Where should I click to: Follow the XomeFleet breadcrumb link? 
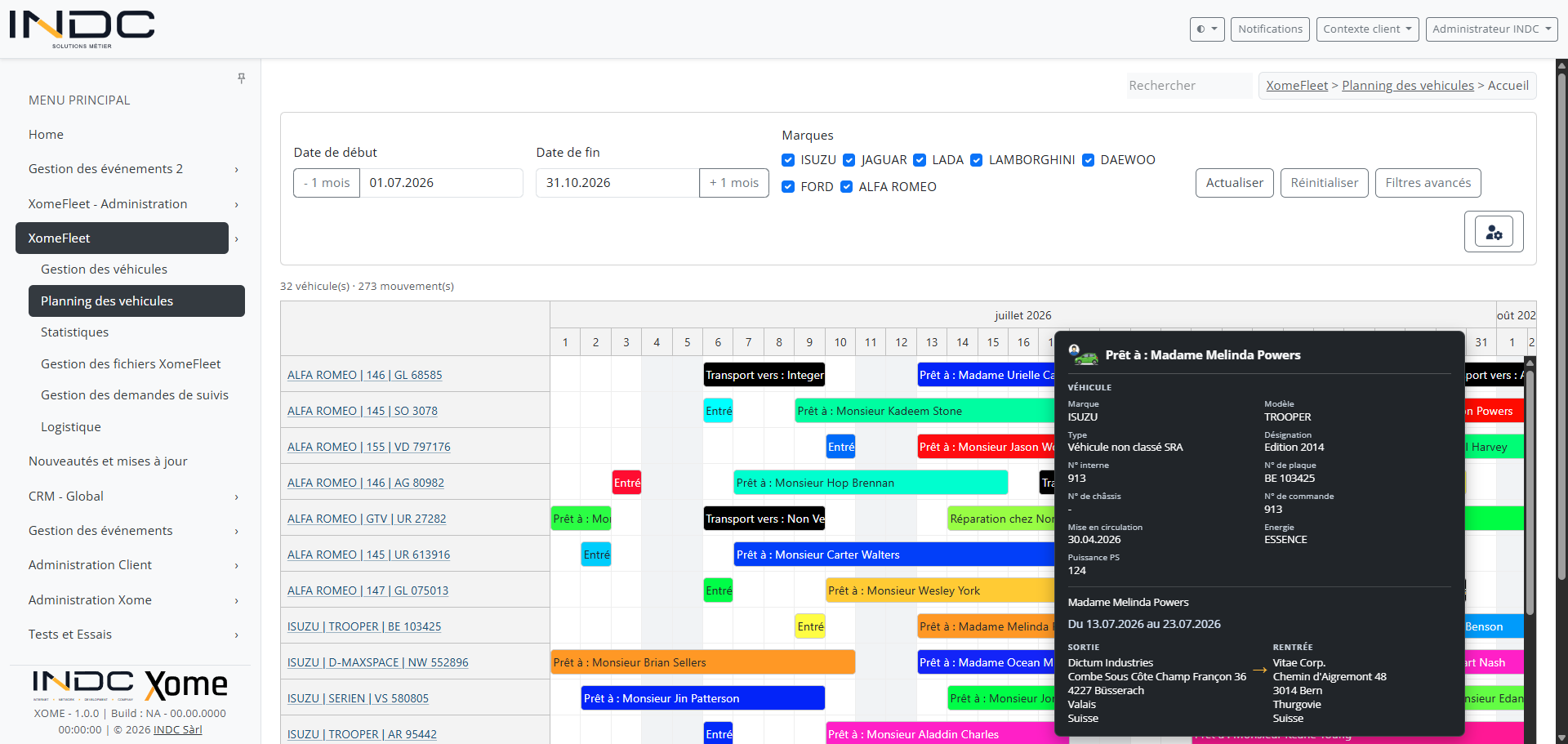point(1297,86)
